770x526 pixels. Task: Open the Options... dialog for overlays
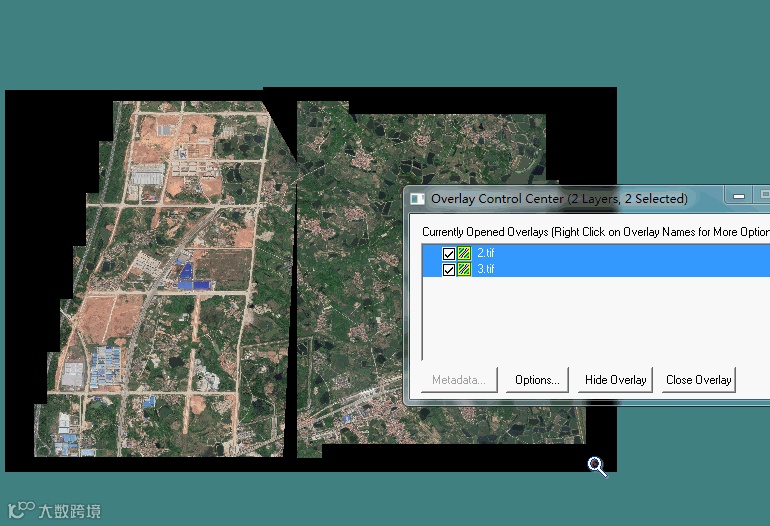pos(537,380)
